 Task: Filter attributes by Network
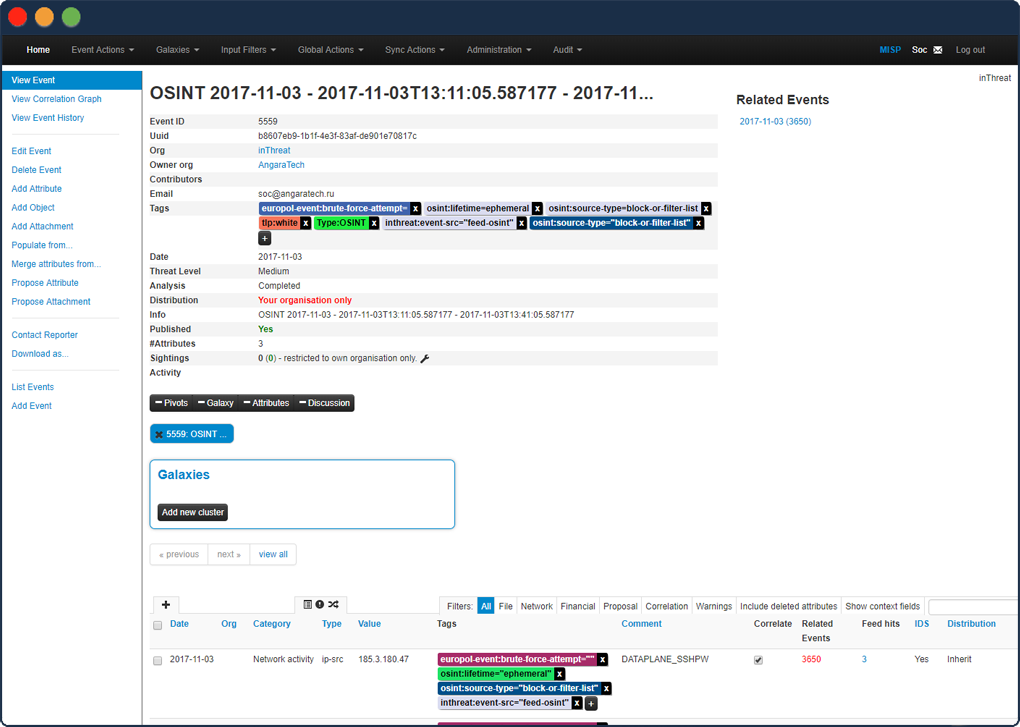(537, 607)
